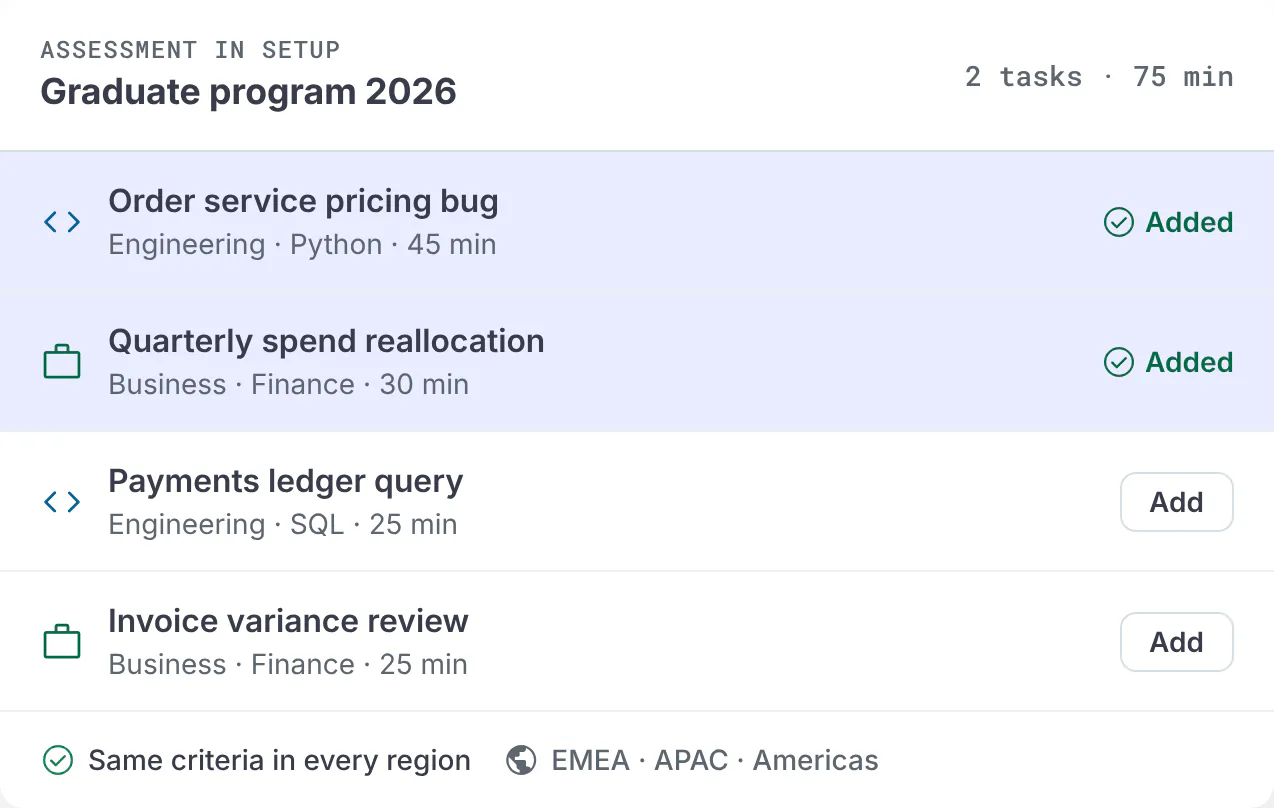Add Invoice variance review to assessment

[x=1176, y=642]
